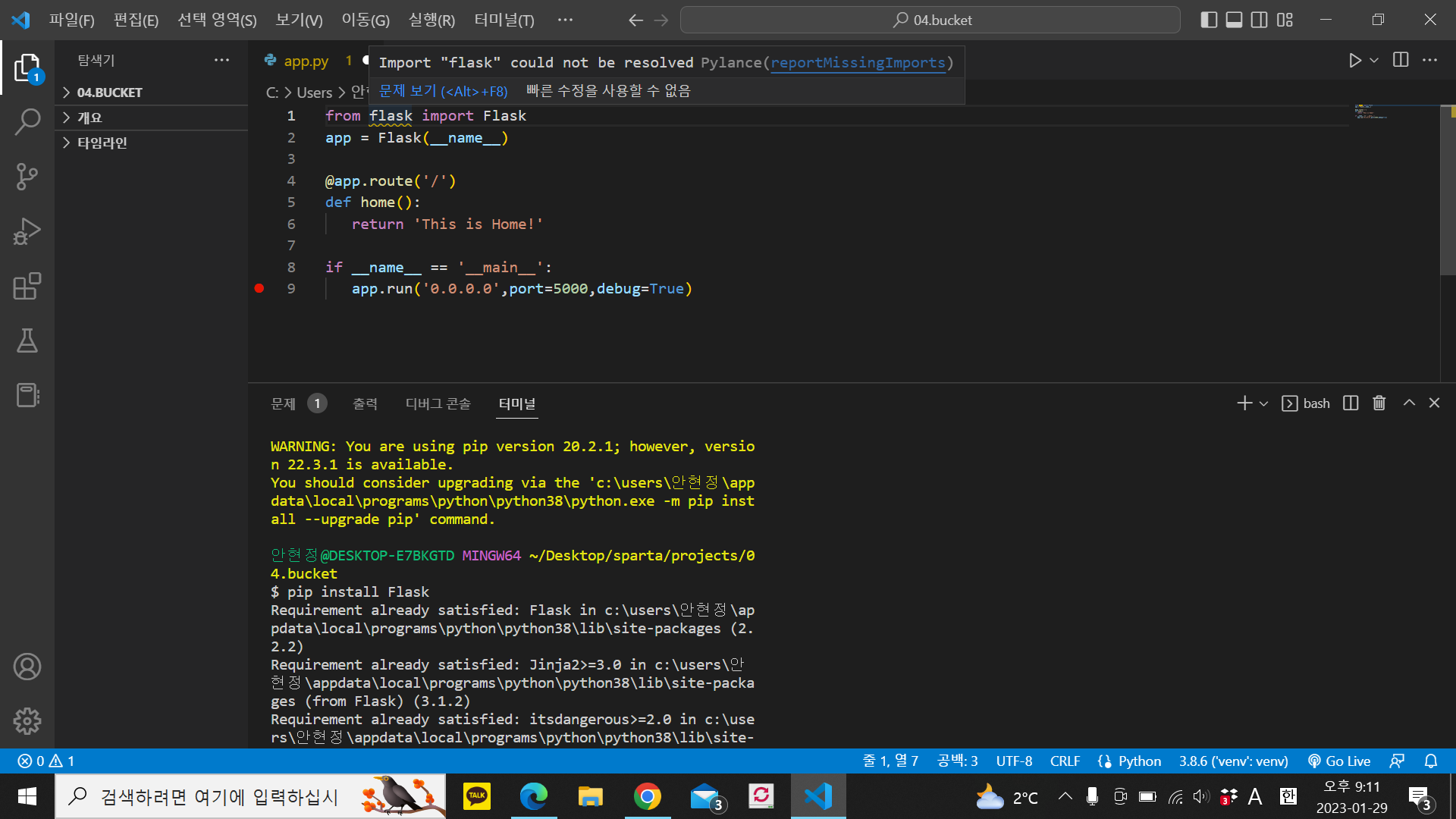The width and height of the screenshot is (1456, 819).
Task: Go back with navigation arrow
Action: 635,20
